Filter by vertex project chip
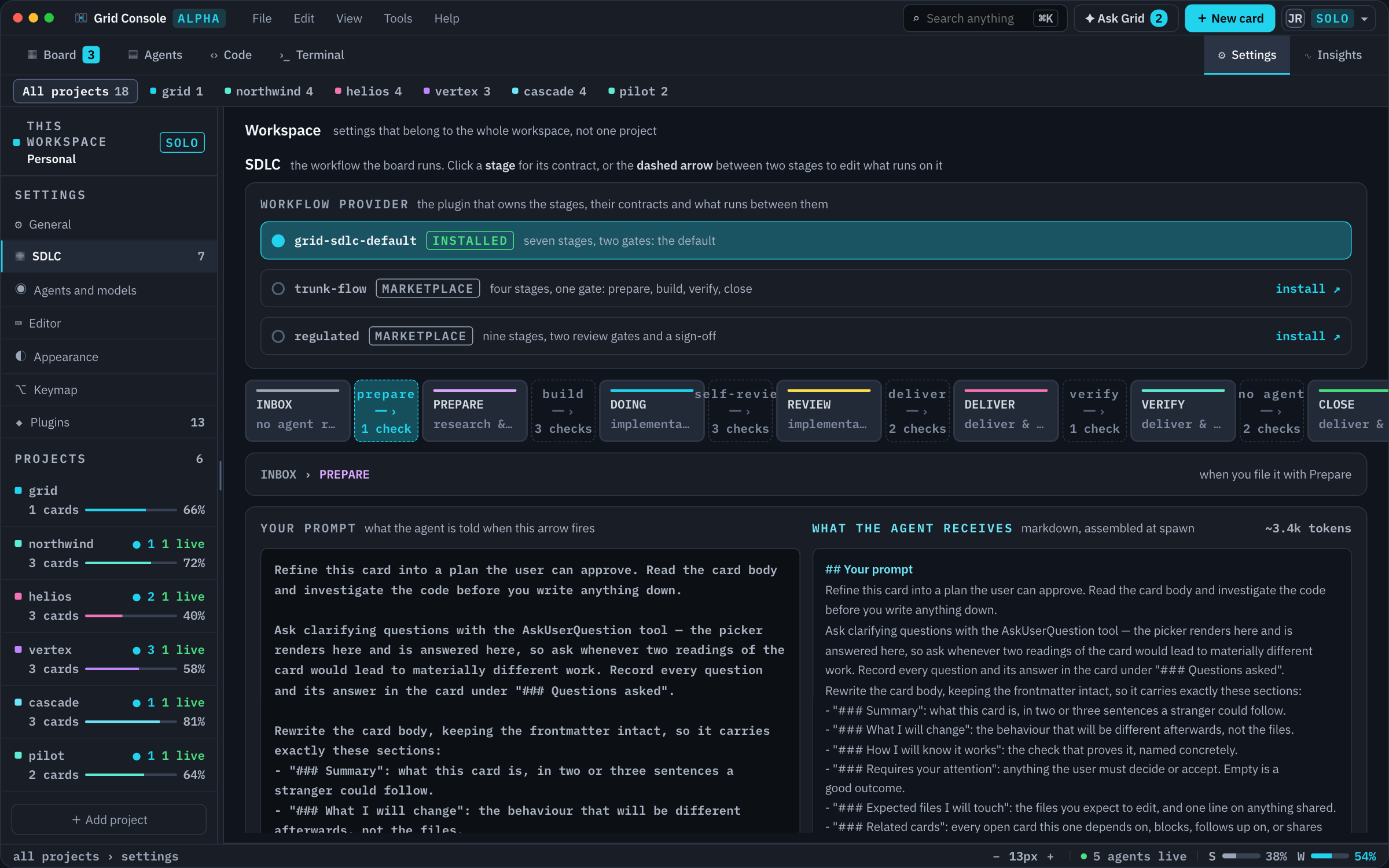 point(457,91)
